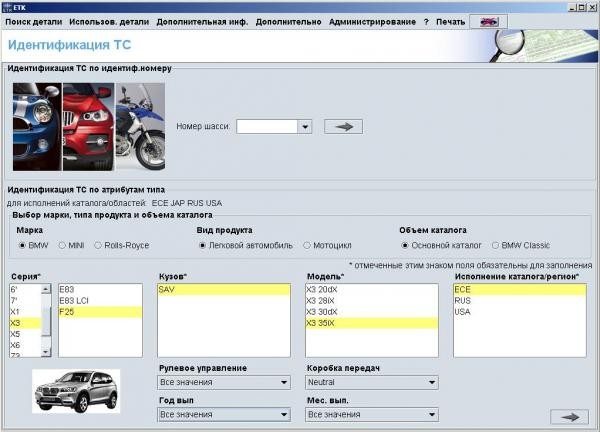Click the series list scroll up arrow
600x432 pixels.
pyautogui.click(x=46, y=289)
